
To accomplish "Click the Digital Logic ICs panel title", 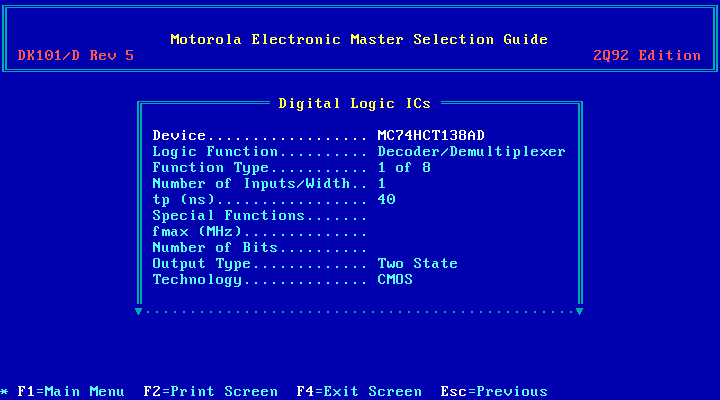I will click(354, 103).
